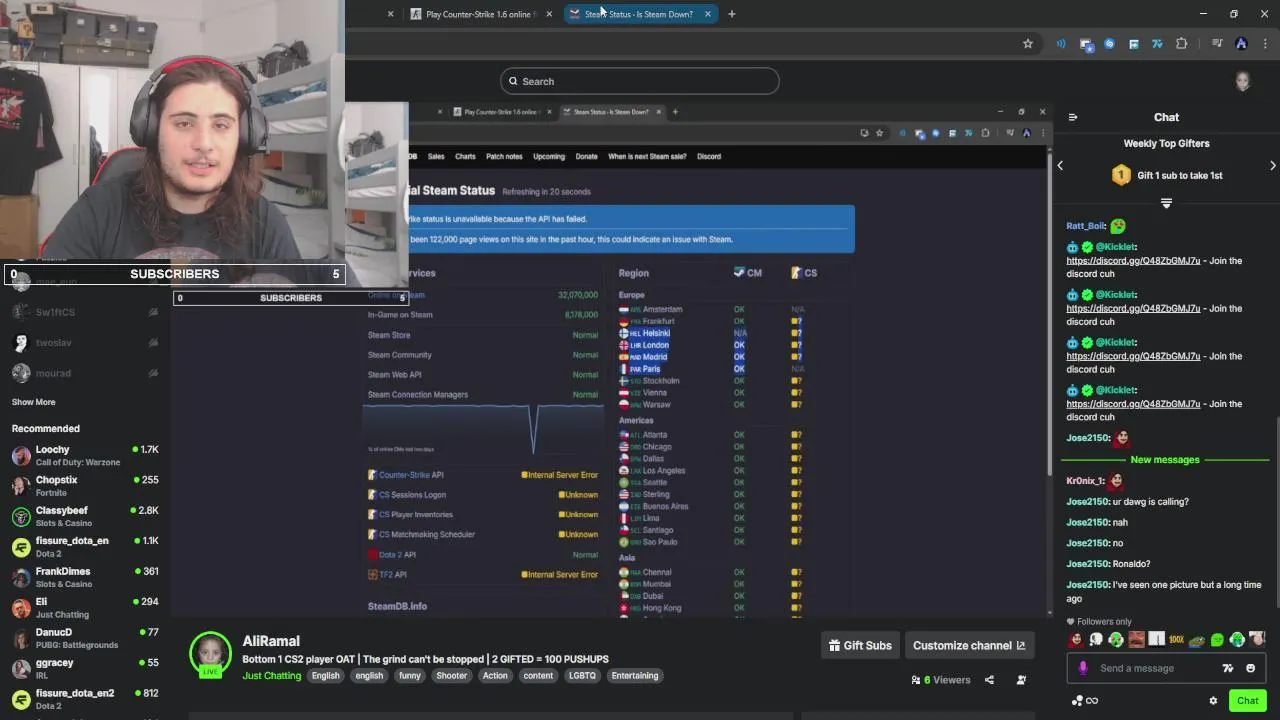Click the AliRamal channel name
Image resolution: width=1280 pixels, height=720 pixels.
tap(271, 641)
